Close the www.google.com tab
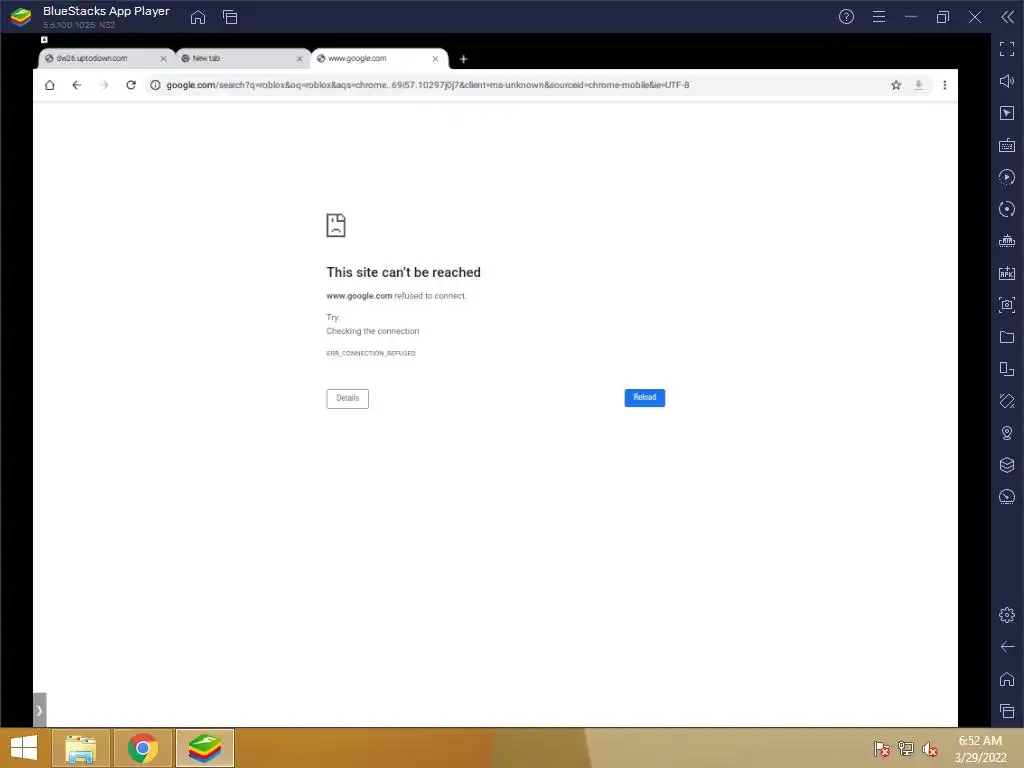The image size is (1024, 768). coord(435,59)
